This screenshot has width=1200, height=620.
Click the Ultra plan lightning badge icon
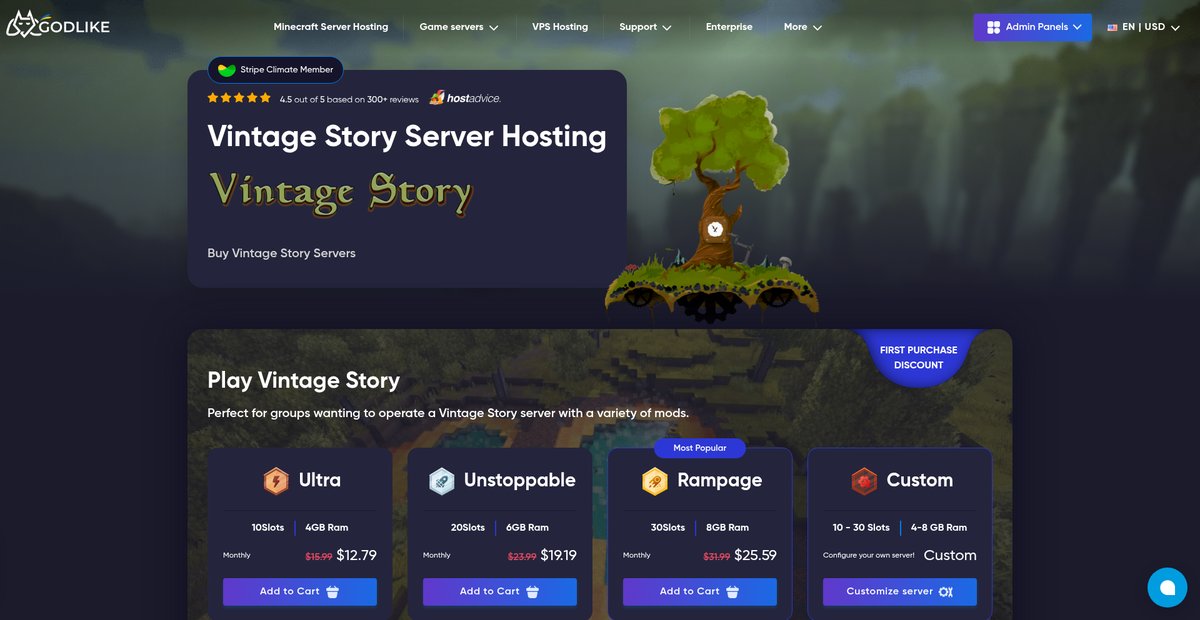[x=275, y=481]
